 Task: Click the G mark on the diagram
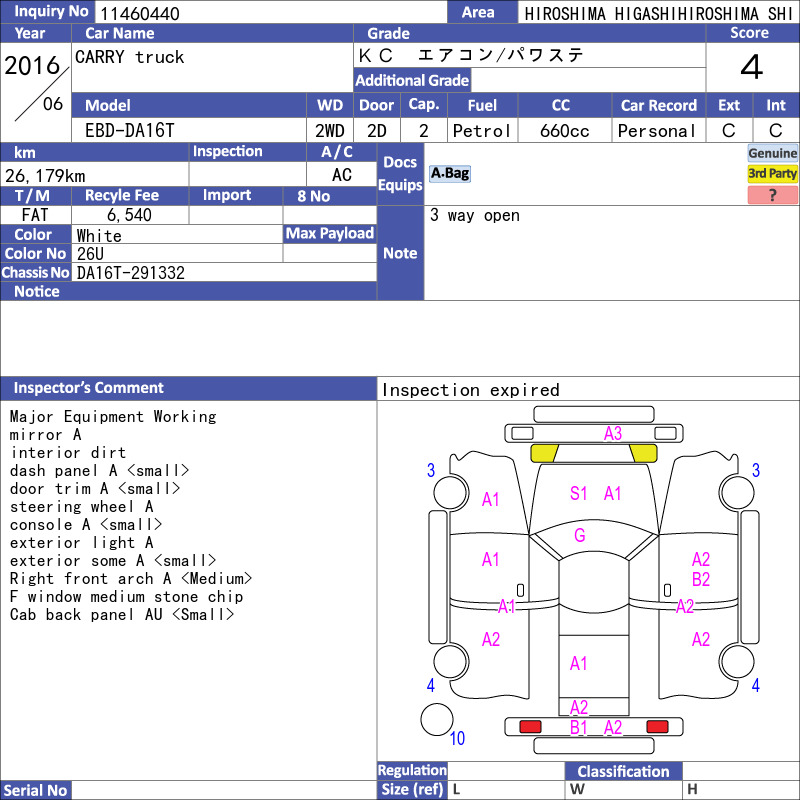pos(580,535)
